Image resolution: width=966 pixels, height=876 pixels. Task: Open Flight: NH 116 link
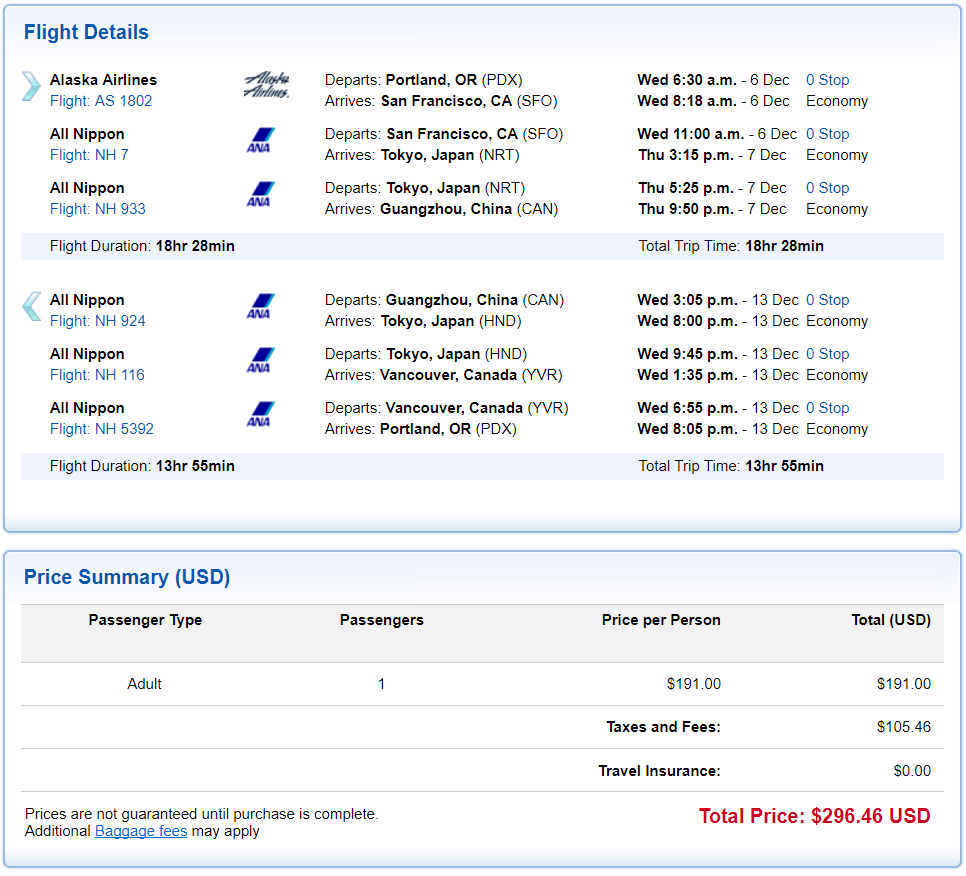[97, 375]
